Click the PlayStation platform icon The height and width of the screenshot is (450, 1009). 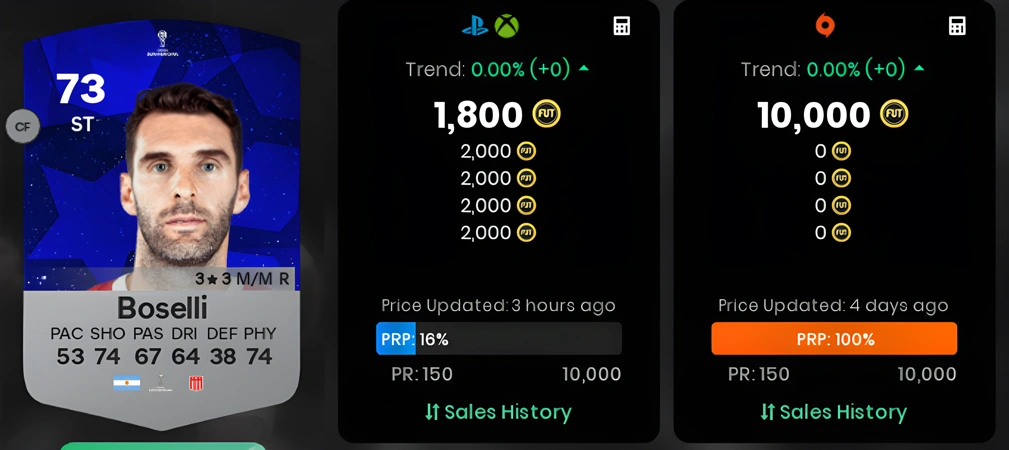pyautogui.click(x=475, y=26)
